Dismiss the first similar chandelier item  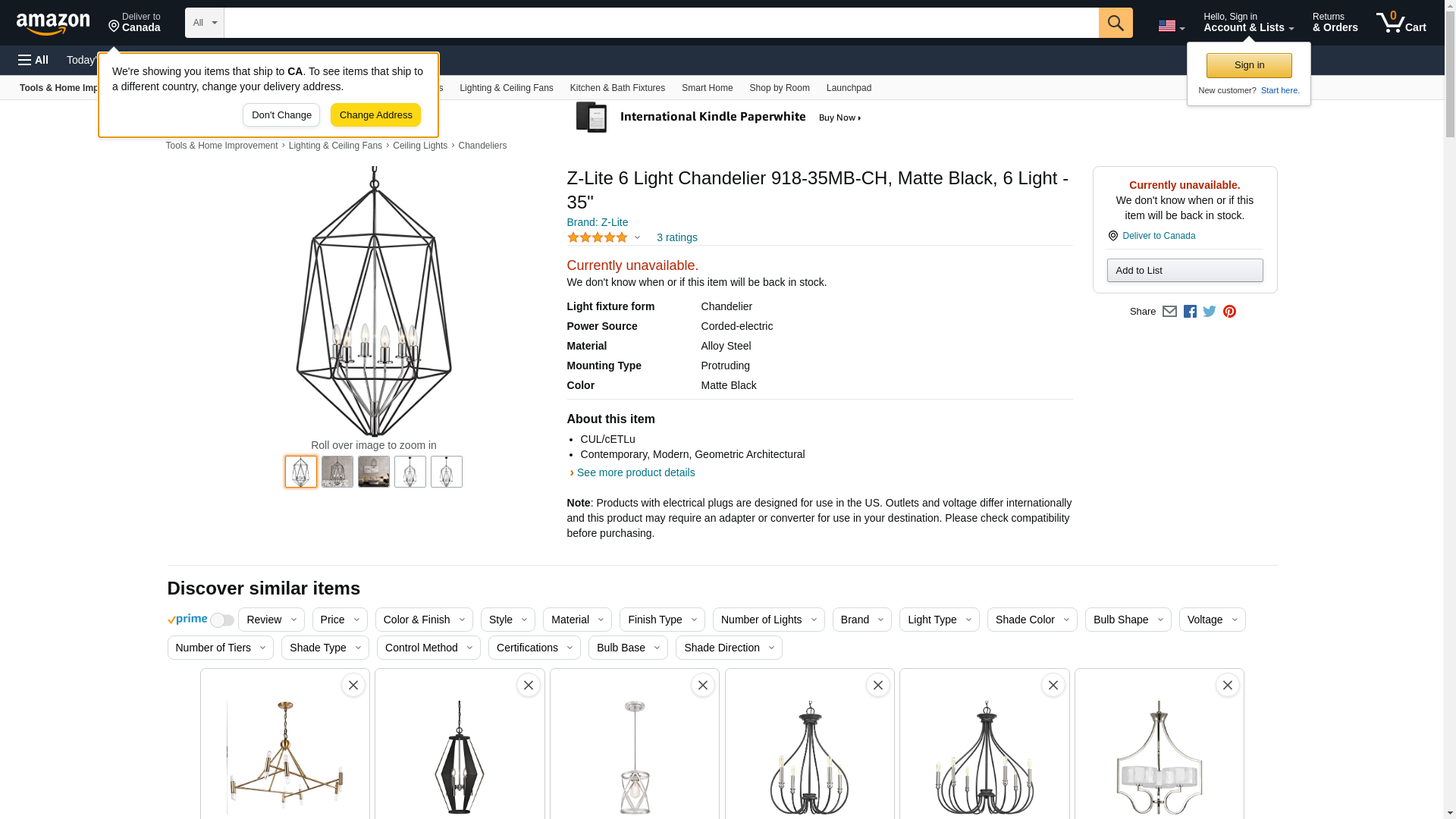click(353, 686)
